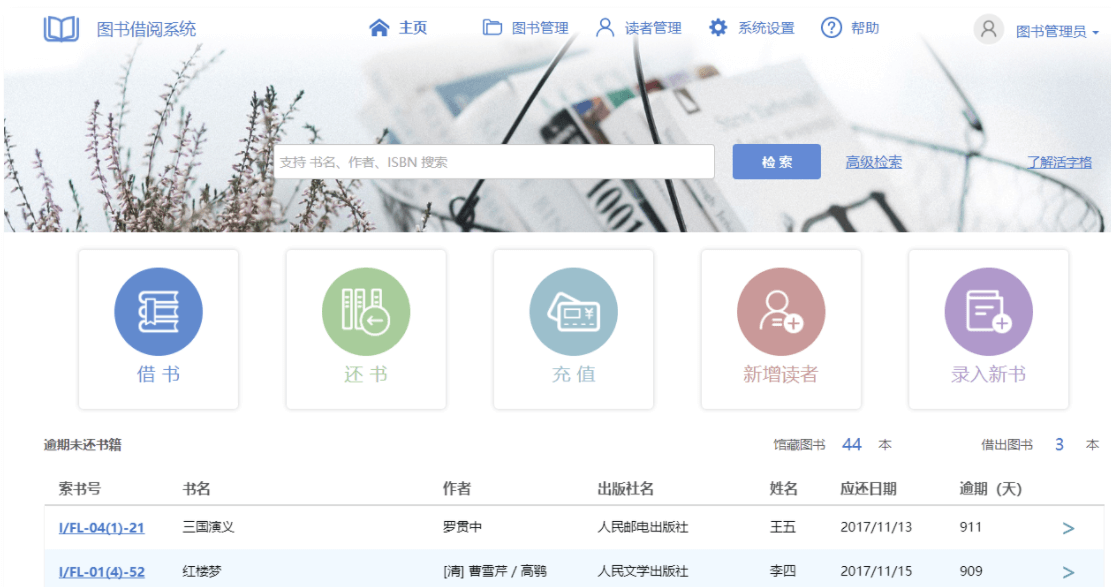Expand the 红楼梦 row arrow
Image resolution: width=1111 pixels, height=587 pixels.
click(x=1068, y=572)
